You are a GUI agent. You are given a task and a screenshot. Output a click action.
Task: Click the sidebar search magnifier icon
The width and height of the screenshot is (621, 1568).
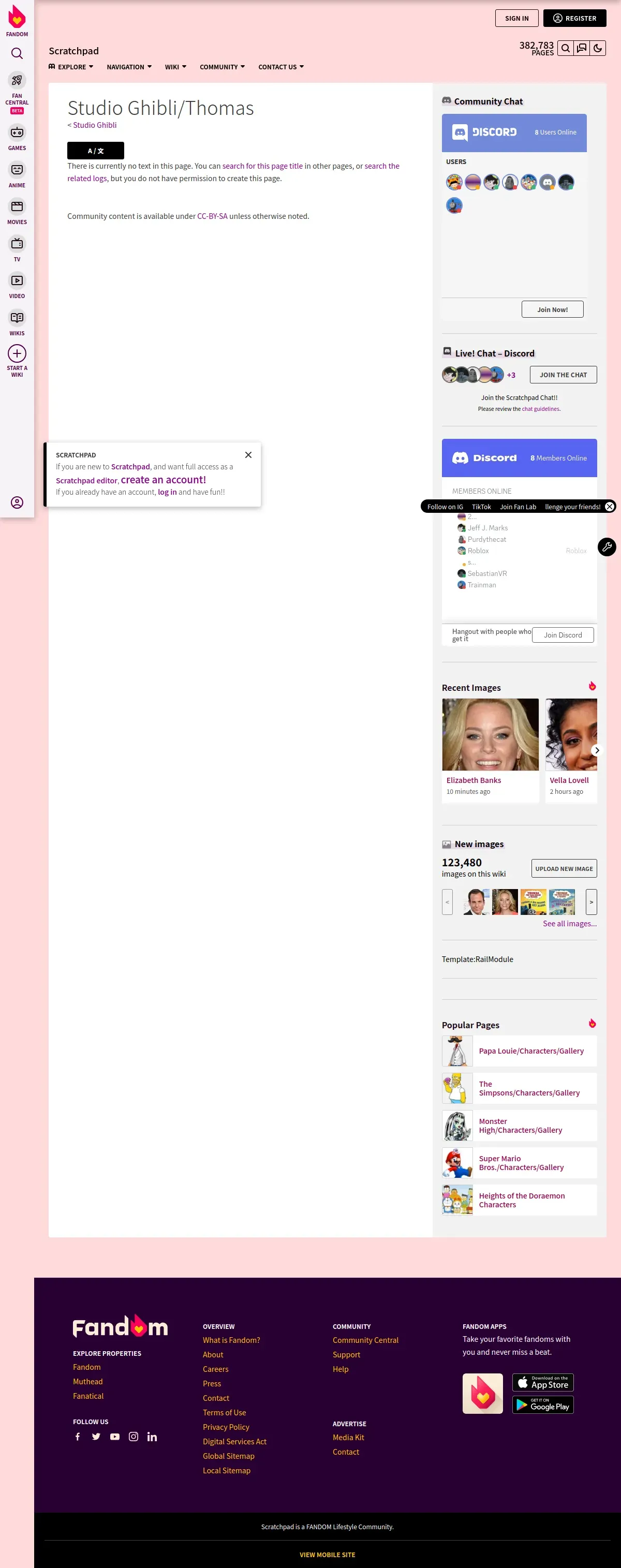(17, 54)
